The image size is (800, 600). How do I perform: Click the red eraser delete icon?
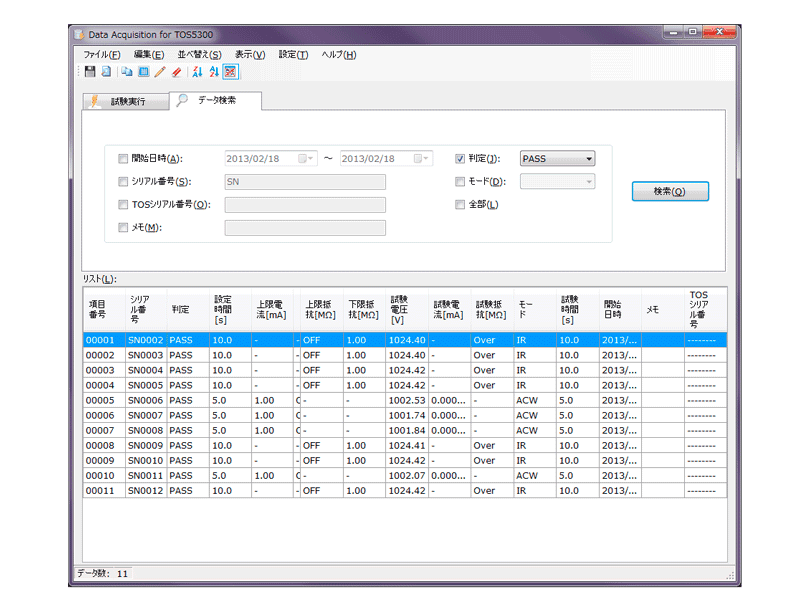click(x=177, y=72)
